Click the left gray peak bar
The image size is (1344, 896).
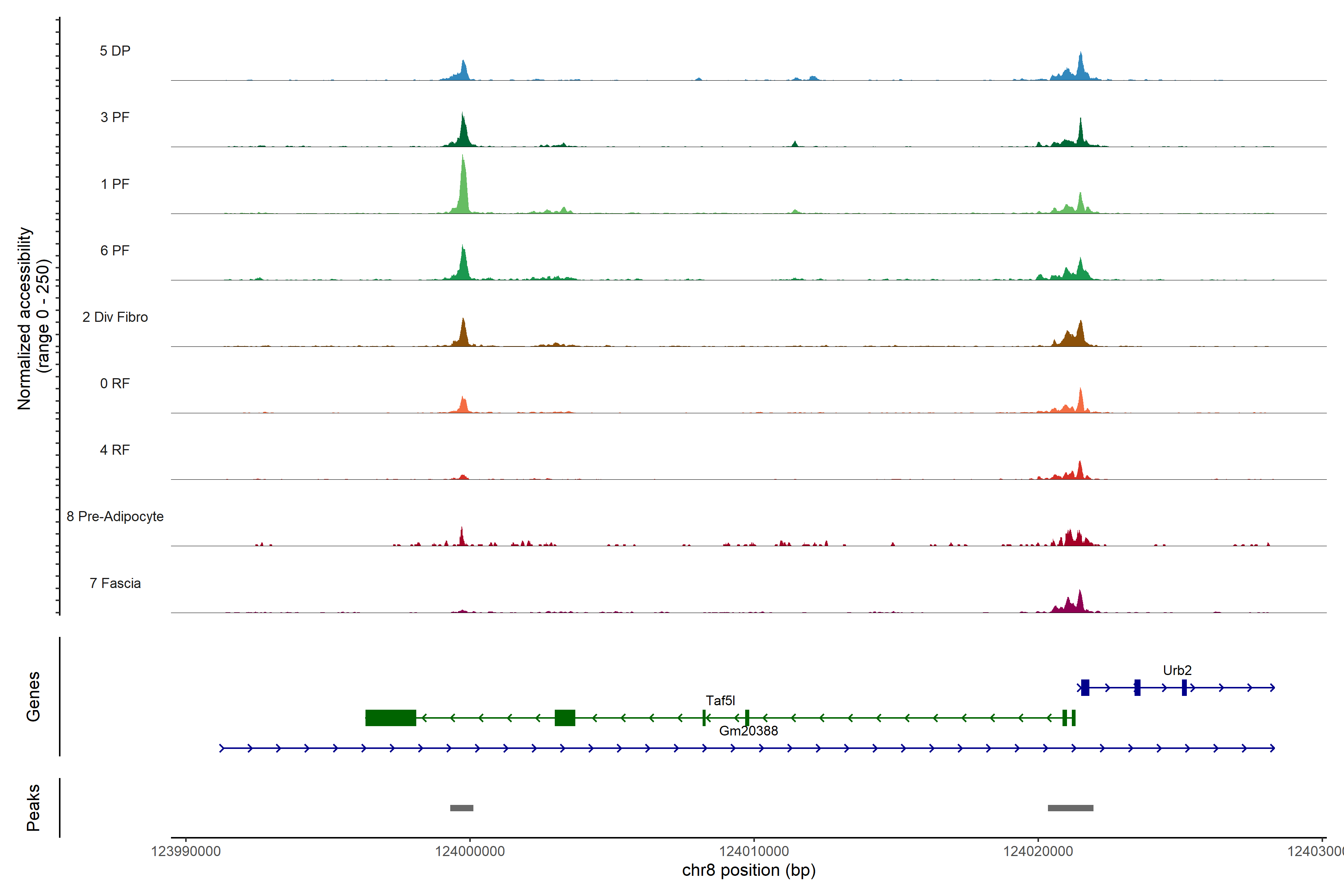tap(462, 808)
